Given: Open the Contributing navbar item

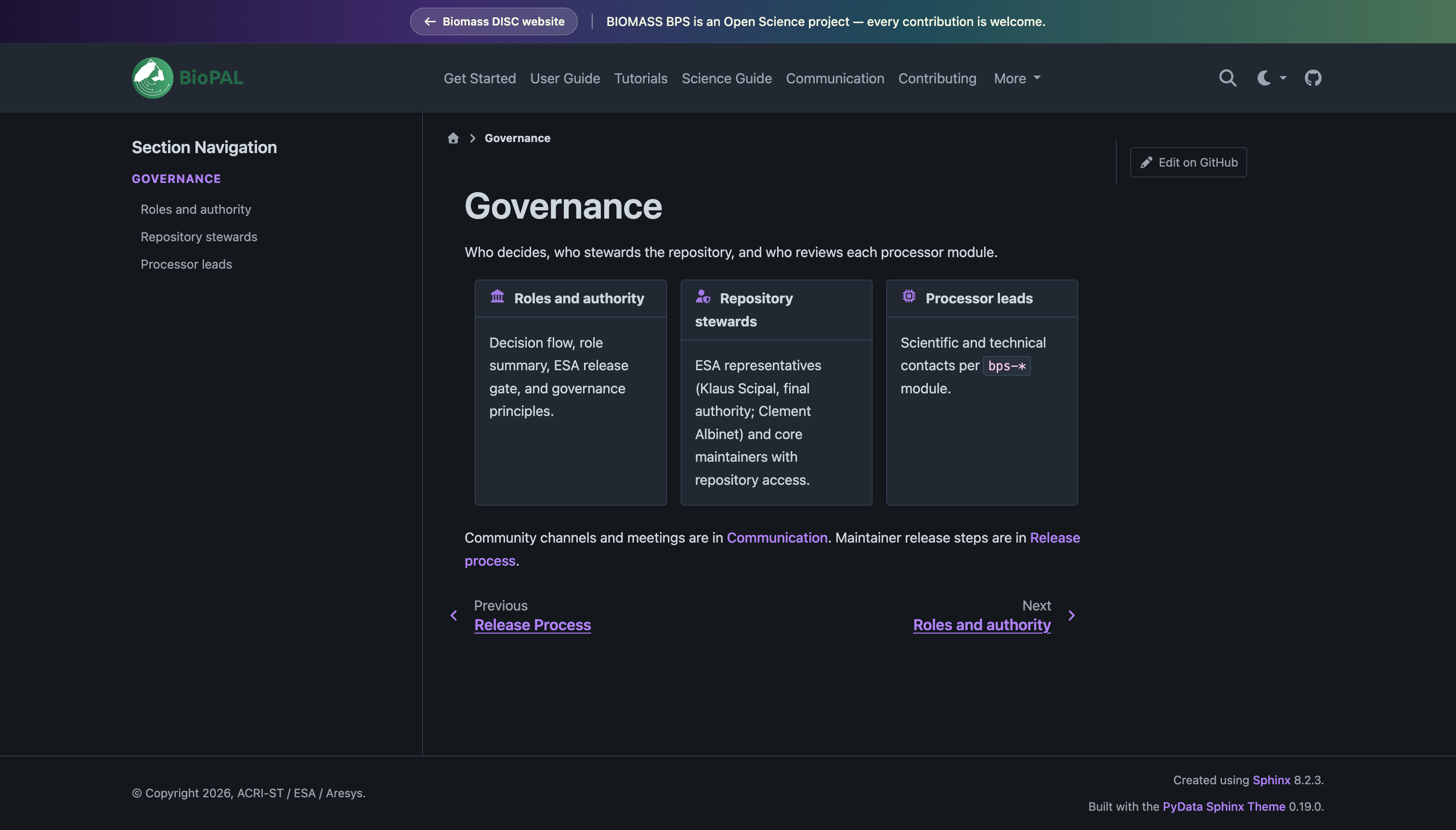Looking at the screenshot, I should point(936,78).
